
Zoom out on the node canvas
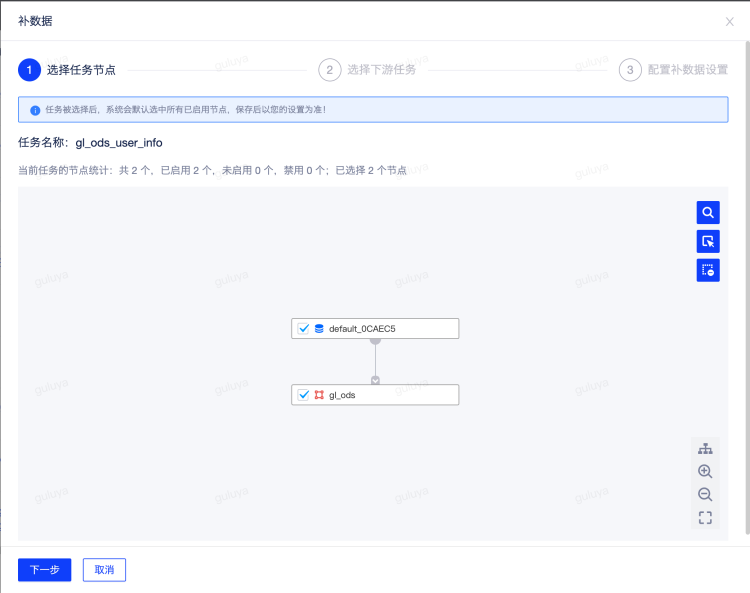[x=705, y=495]
